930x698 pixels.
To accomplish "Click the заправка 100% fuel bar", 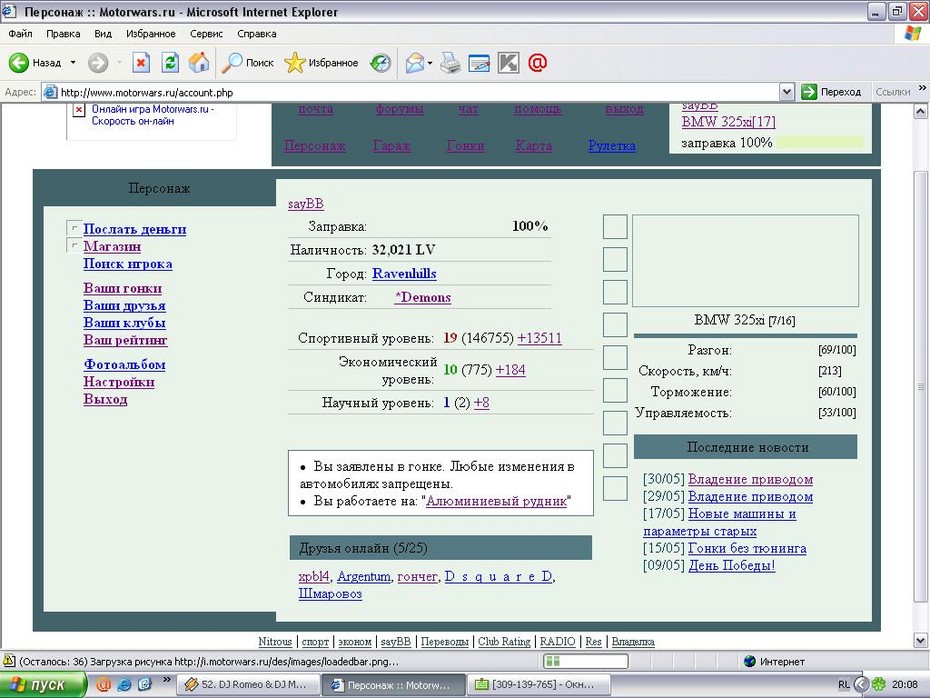I will (820, 142).
